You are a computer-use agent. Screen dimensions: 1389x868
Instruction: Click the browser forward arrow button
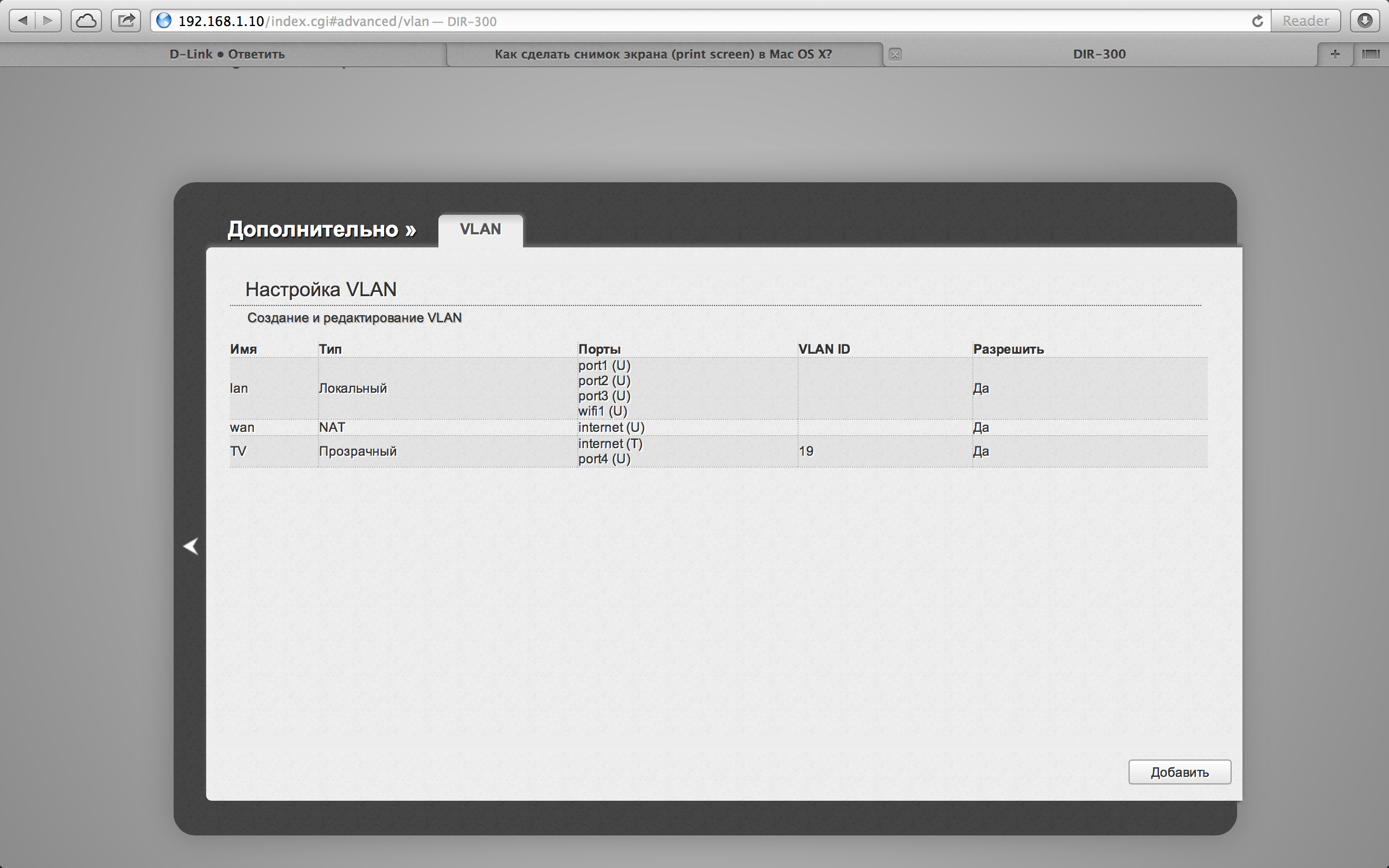click(x=48, y=21)
